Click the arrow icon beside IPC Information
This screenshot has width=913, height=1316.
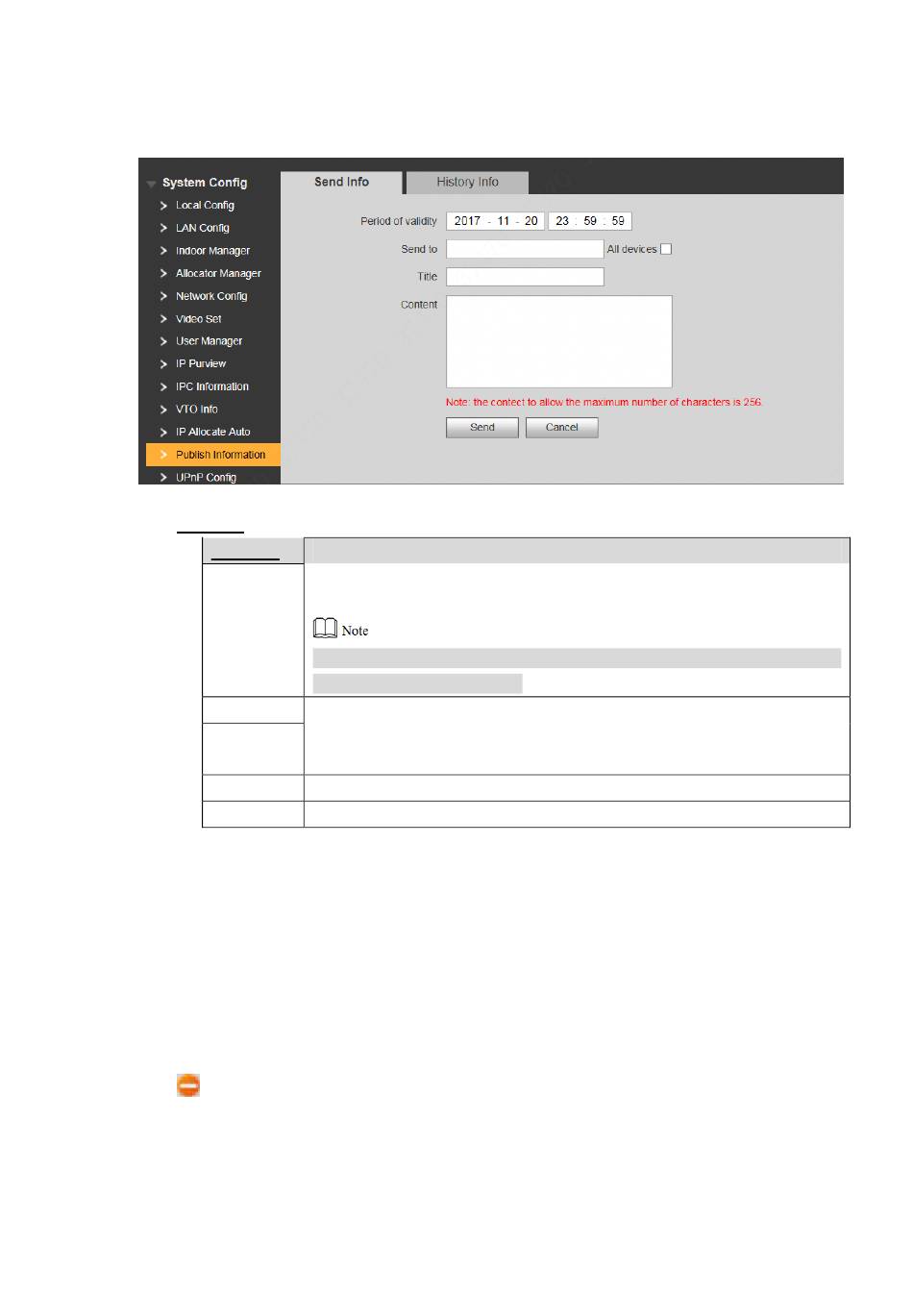163,386
